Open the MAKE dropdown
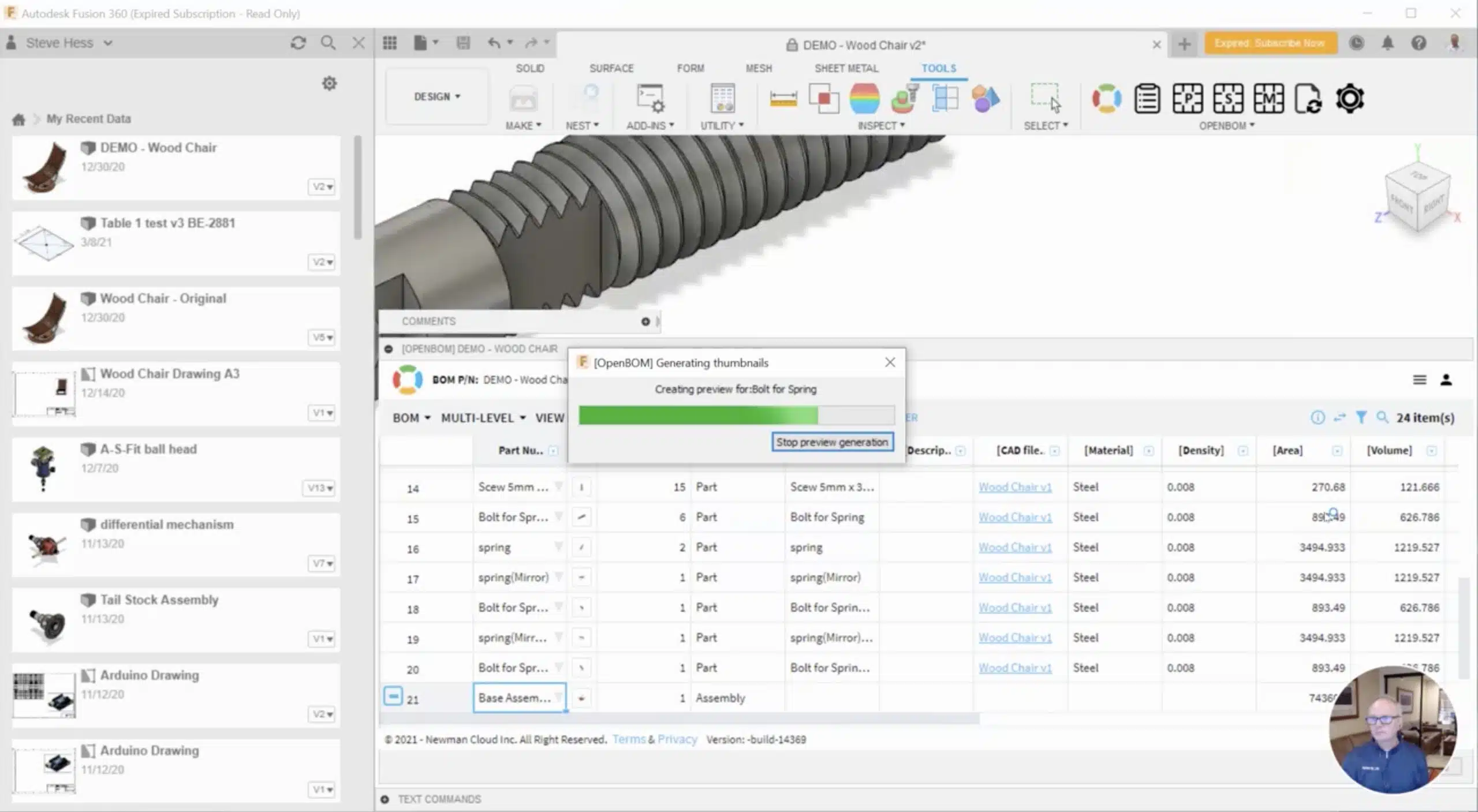Image resolution: width=1478 pixels, height=812 pixels. click(523, 125)
